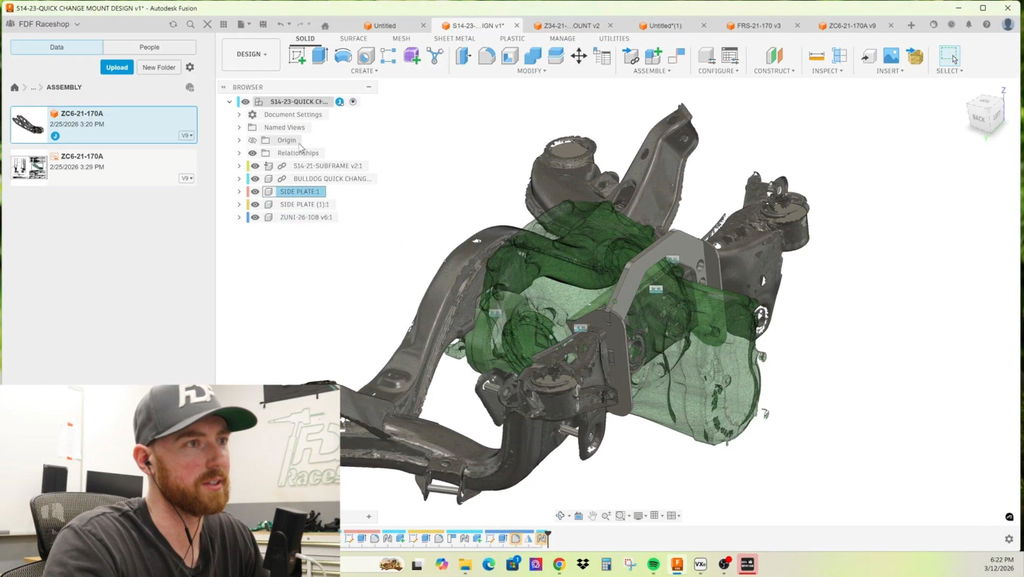Expand the S14-21-SUBFRAME v2:1 node
Image resolution: width=1024 pixels, height=577 pixels.
(x=239, y=166)
